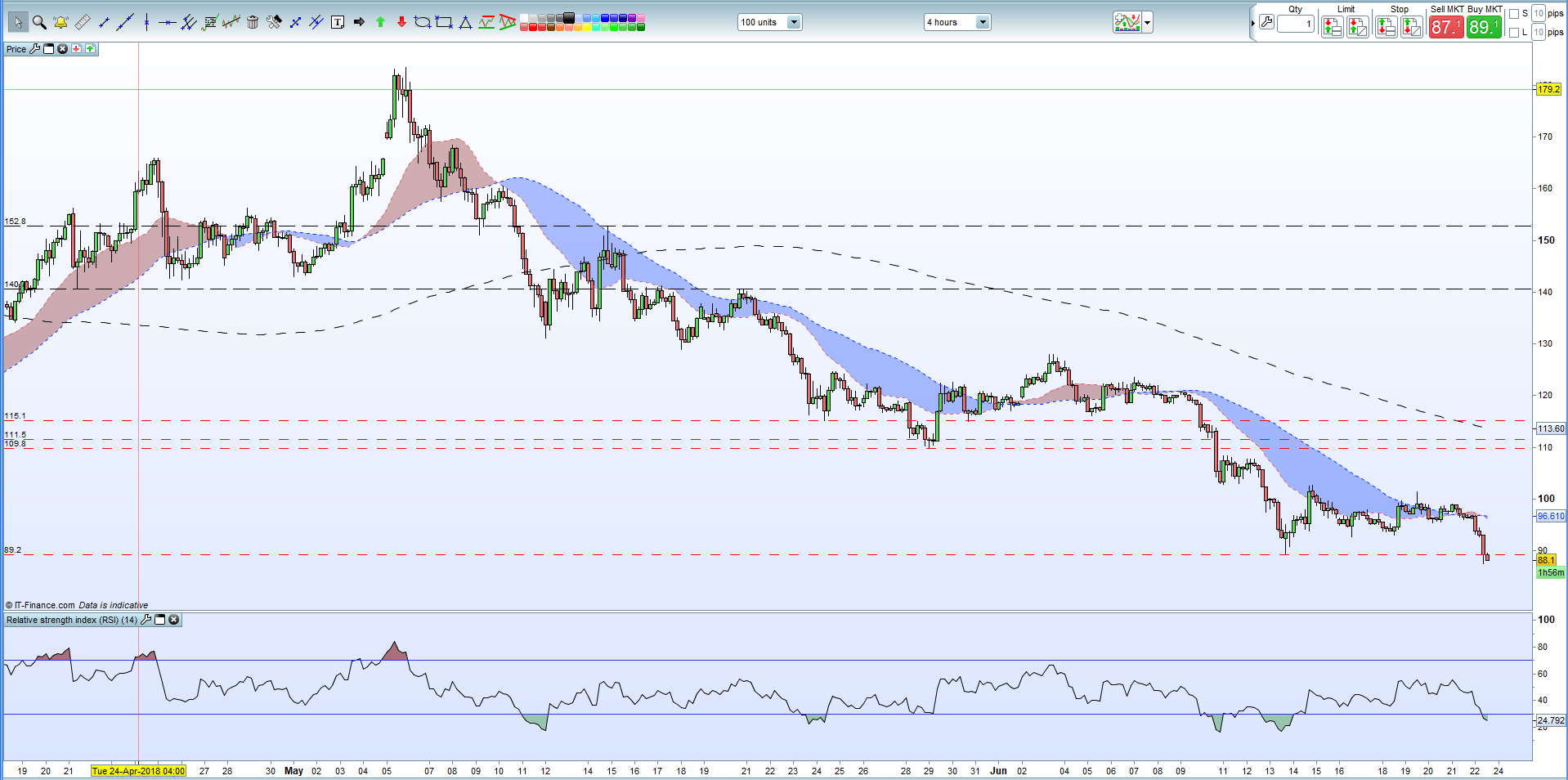This screenshot has height=780, width=1568.
Task: Remove the Price panel with X icon
Action: tap(62, 49)
